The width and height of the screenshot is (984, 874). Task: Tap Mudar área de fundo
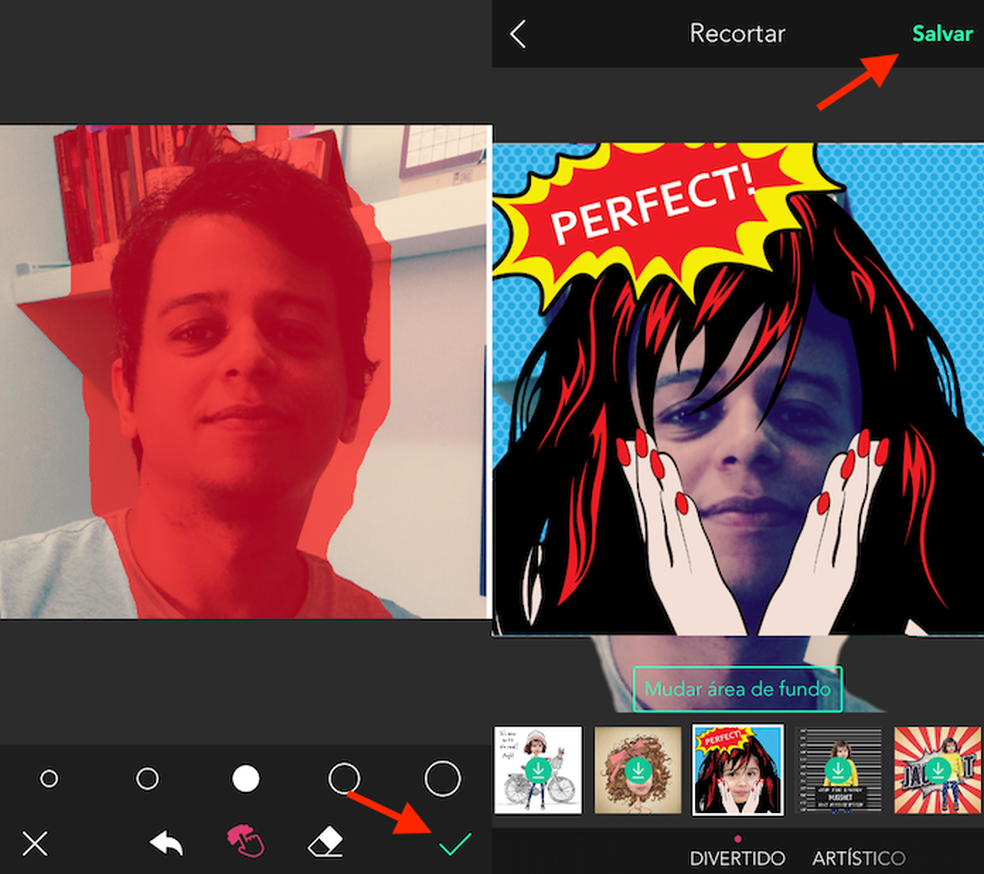[x=737, y=689]
